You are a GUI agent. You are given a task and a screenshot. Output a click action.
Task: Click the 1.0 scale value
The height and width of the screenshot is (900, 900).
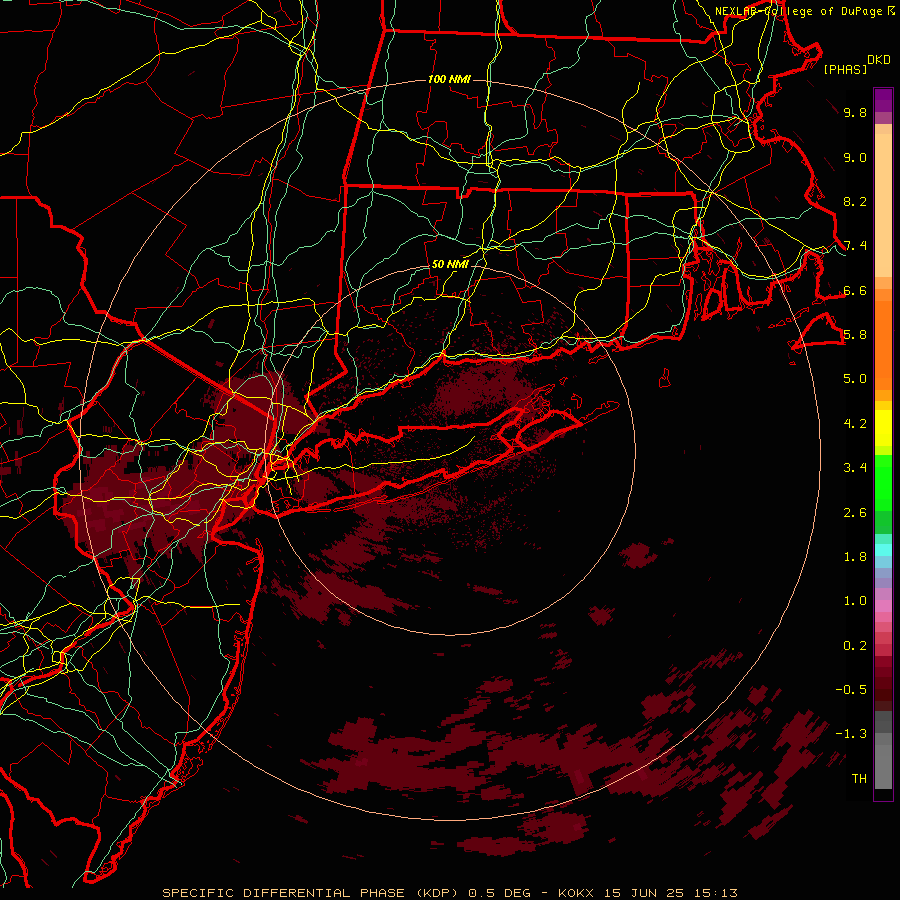(x=855, y=601)
